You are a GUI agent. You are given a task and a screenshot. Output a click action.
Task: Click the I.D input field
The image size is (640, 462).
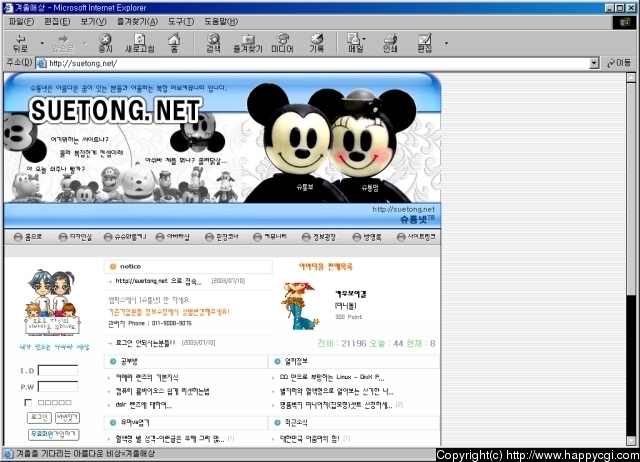coord(58,371)
